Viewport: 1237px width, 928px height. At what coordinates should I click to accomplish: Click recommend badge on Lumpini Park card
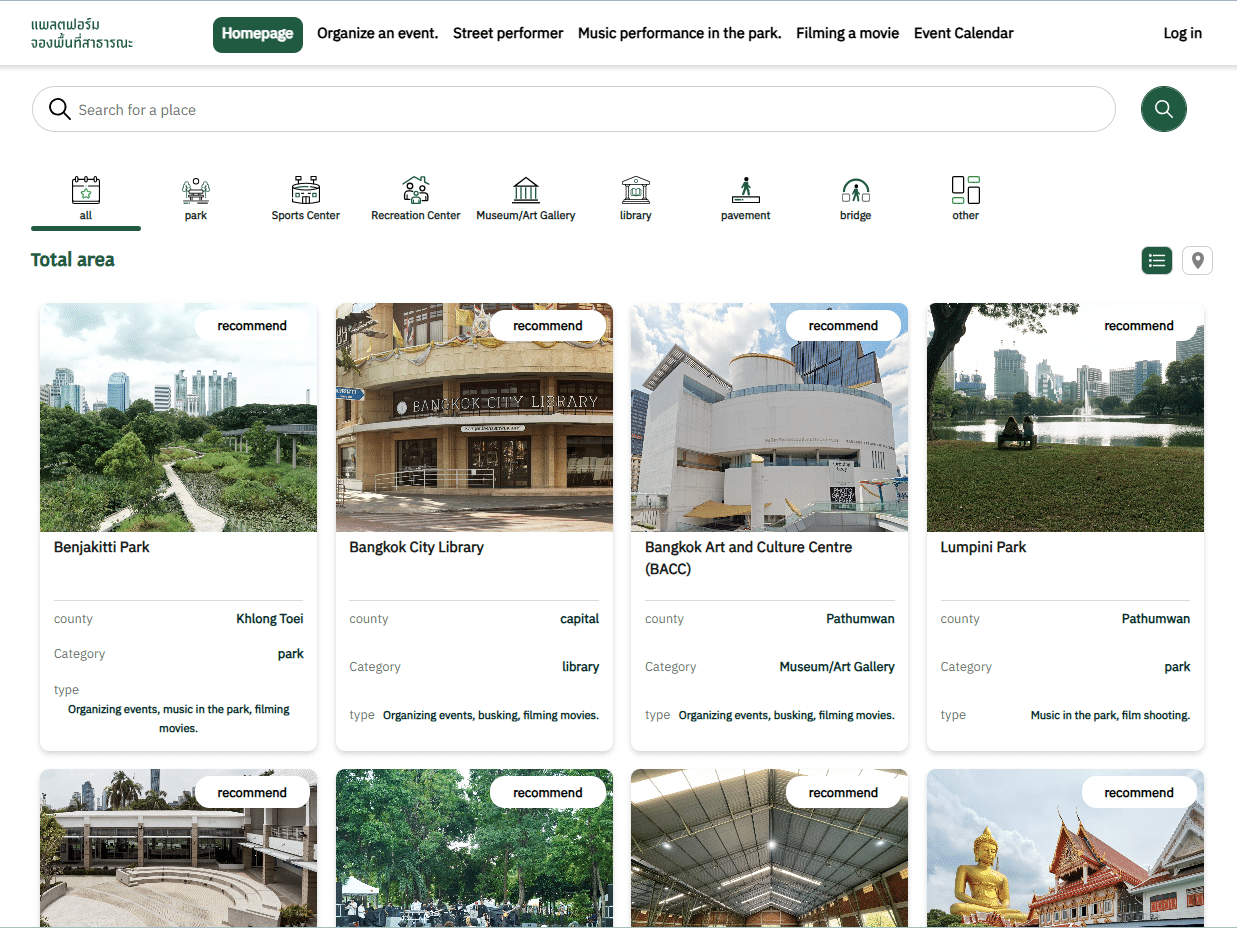tap(1139, 326)
